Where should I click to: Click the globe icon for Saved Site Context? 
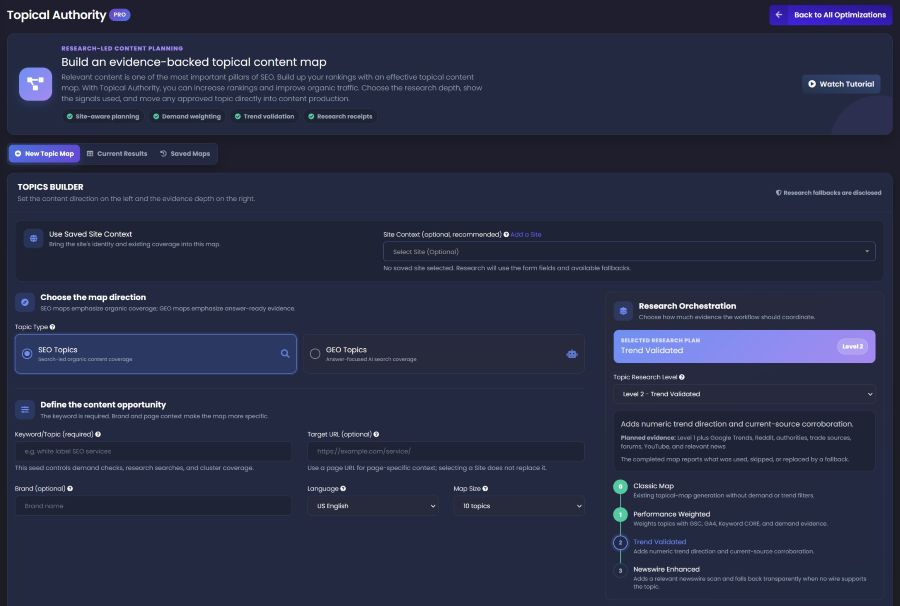point(33,238)
